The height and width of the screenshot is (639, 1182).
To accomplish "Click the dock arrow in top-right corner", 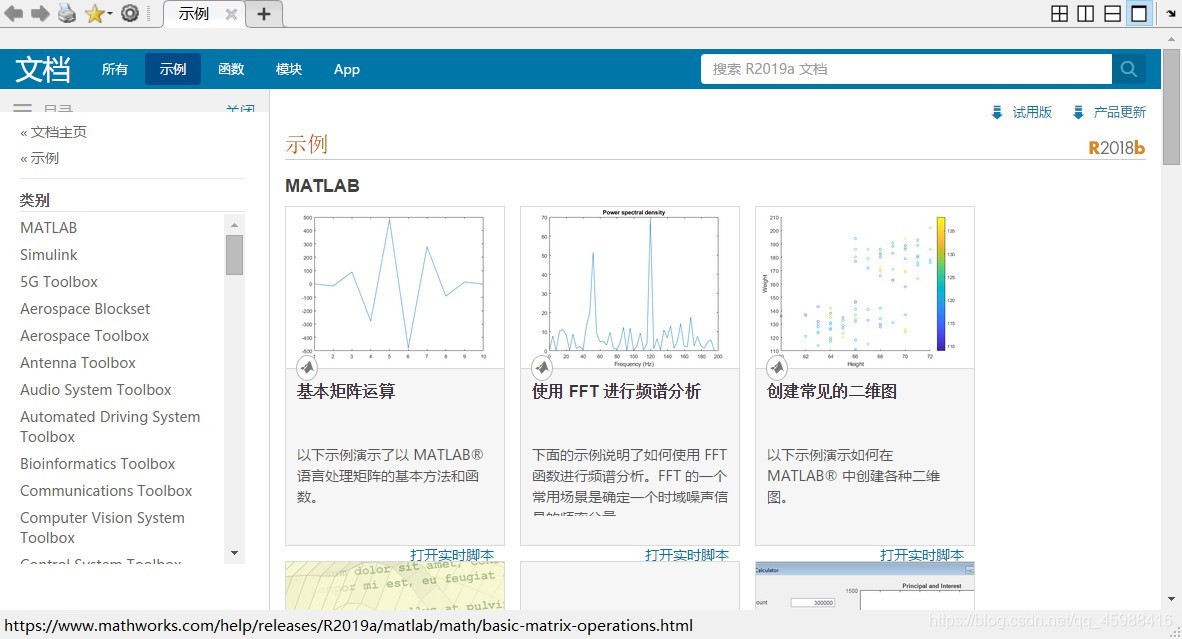I will click(x=1171, y=13).
